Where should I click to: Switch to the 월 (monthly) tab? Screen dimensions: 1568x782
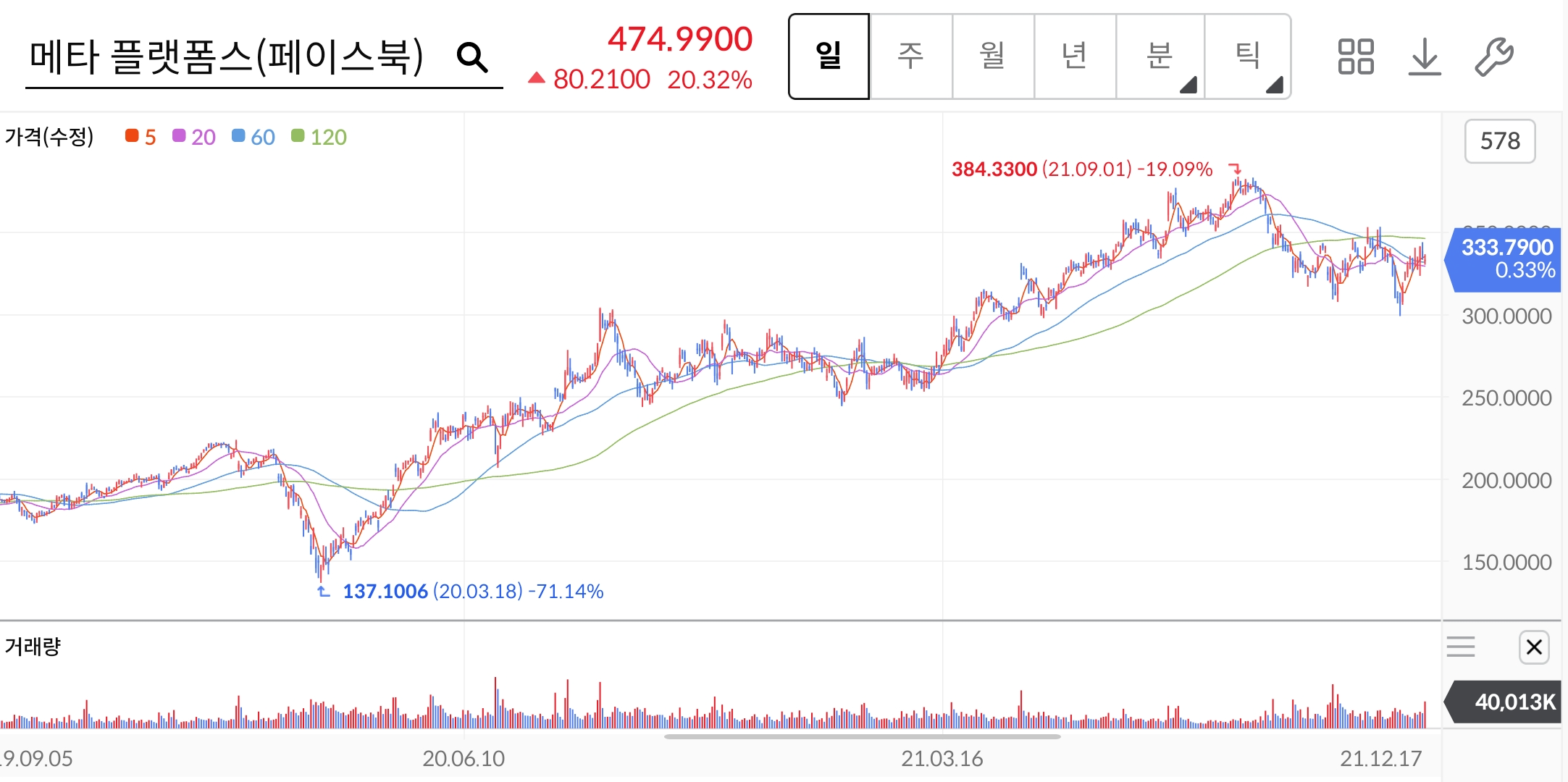point(992,56)
